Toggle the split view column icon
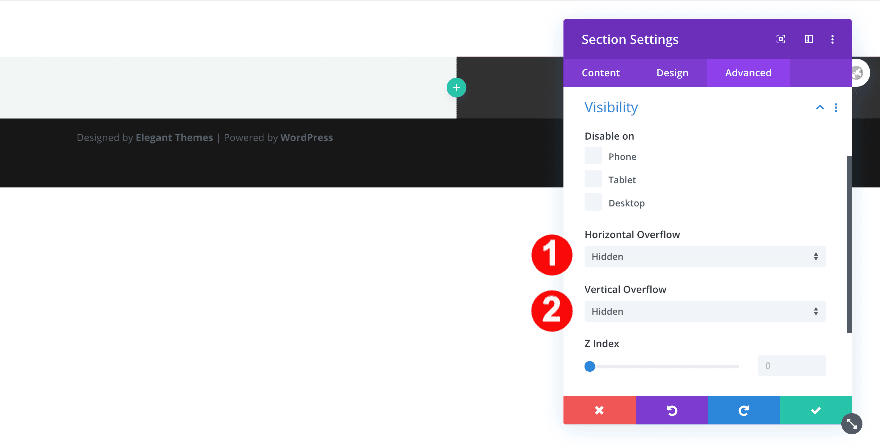The image size is (880, 448). 809,40
